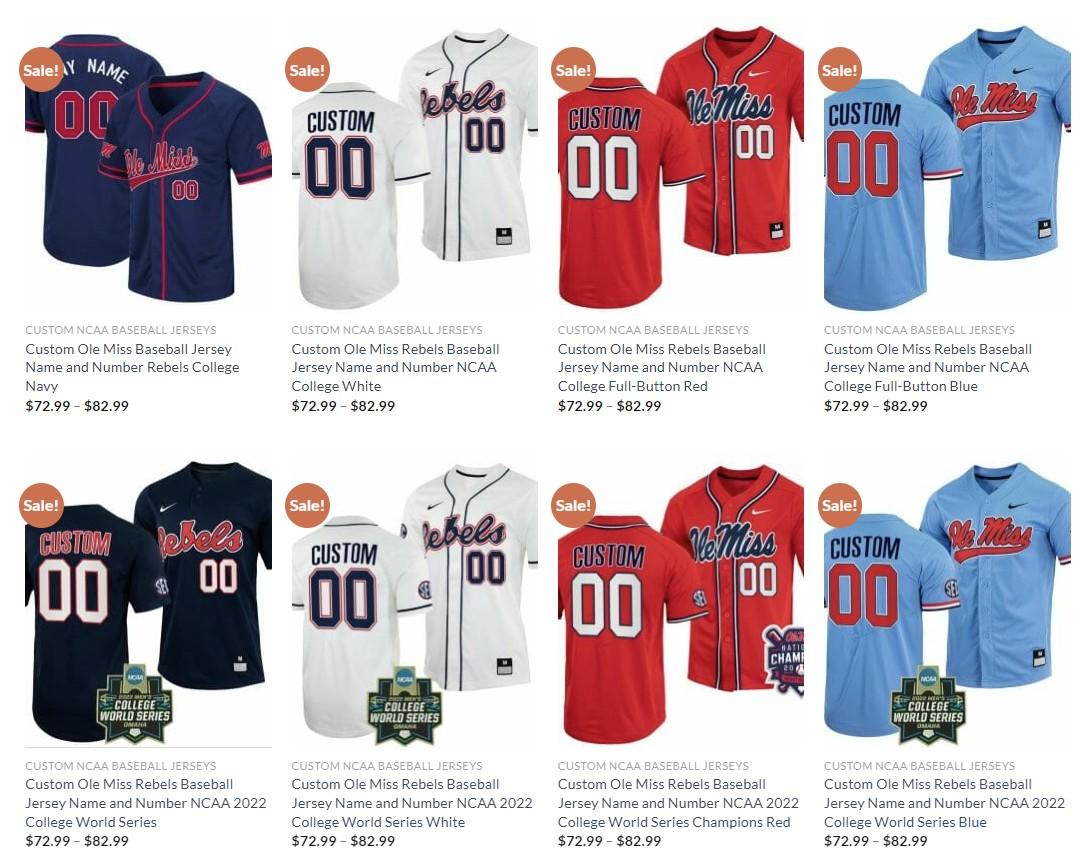
Task: Open the category link above the Navy jersey title
Action: [x=121, y=330]
